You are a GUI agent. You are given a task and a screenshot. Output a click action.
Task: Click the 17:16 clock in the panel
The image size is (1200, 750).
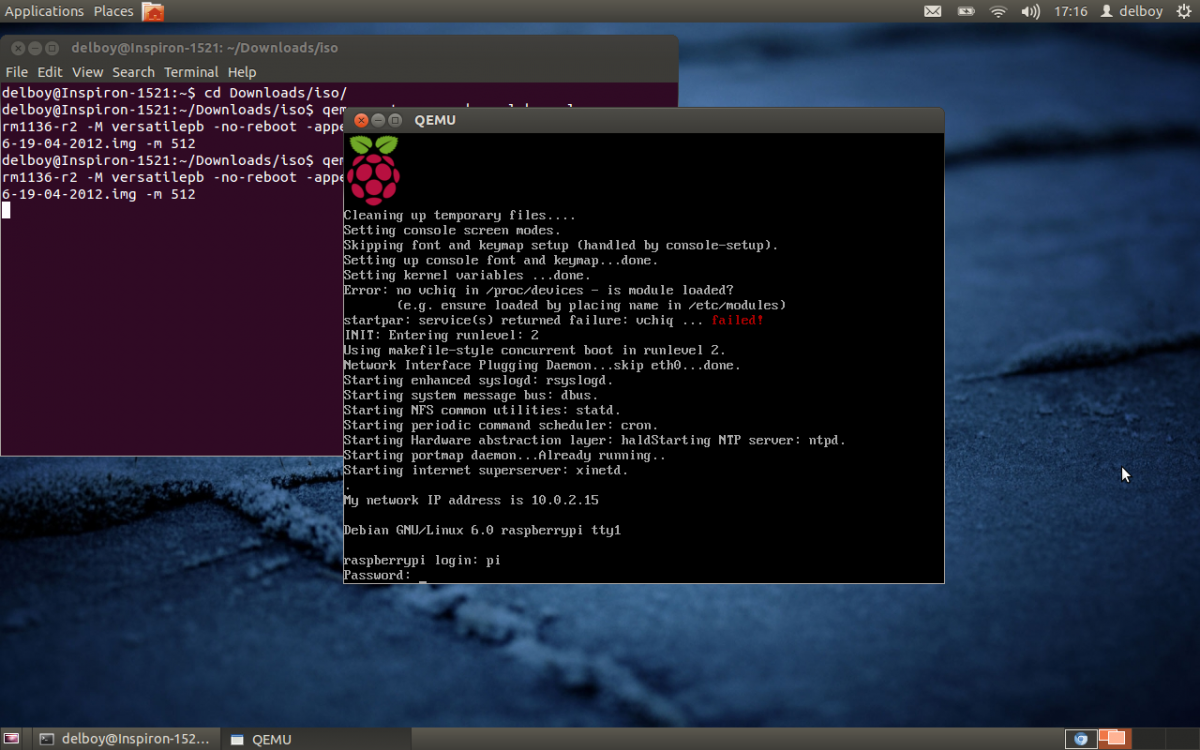[x=1070, y=12]
